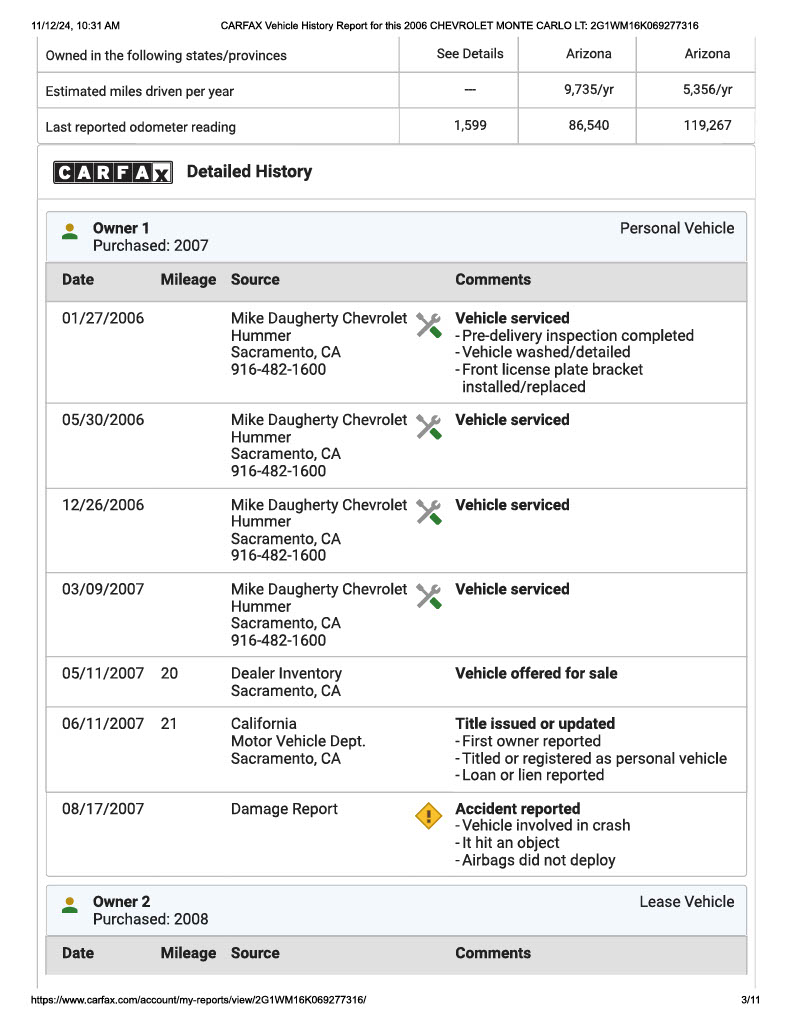Open the carfax.com URL in the footer
This screenshot has width=791, height=1024.
[199, 999]
